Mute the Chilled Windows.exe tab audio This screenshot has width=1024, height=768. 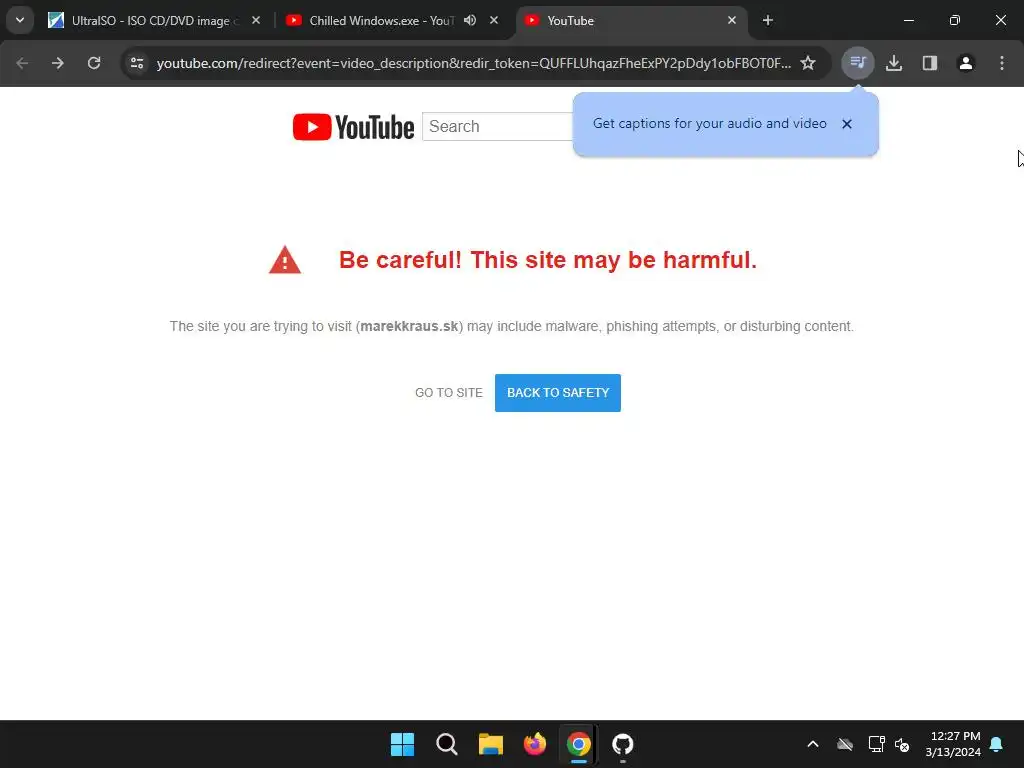(x=470, y=20)
